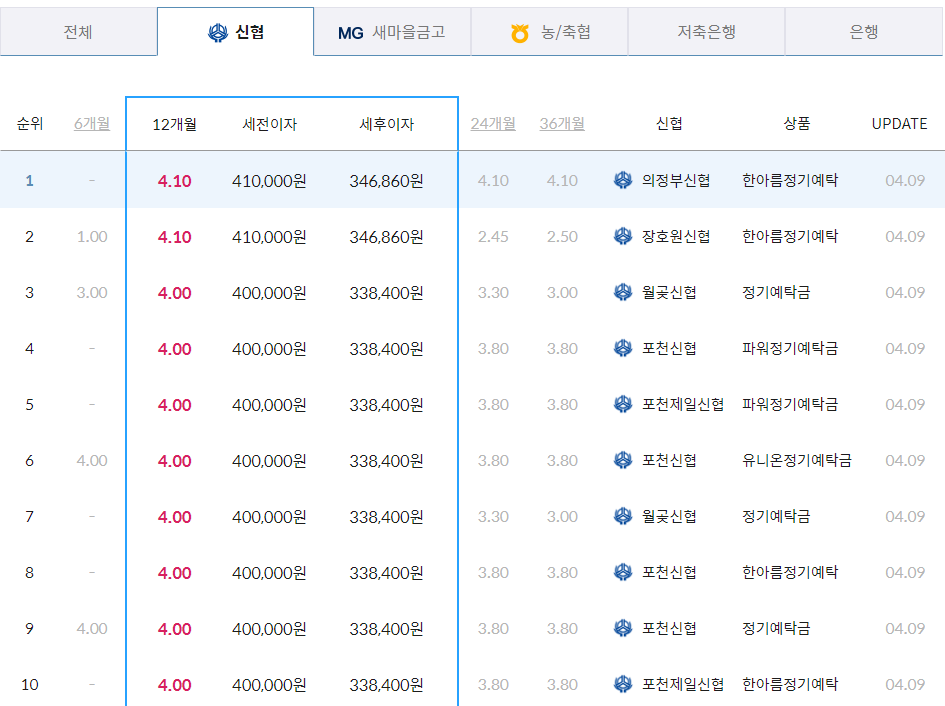Select 유니온정기예탁금 product in rank 6

click(x=797, y=461)
